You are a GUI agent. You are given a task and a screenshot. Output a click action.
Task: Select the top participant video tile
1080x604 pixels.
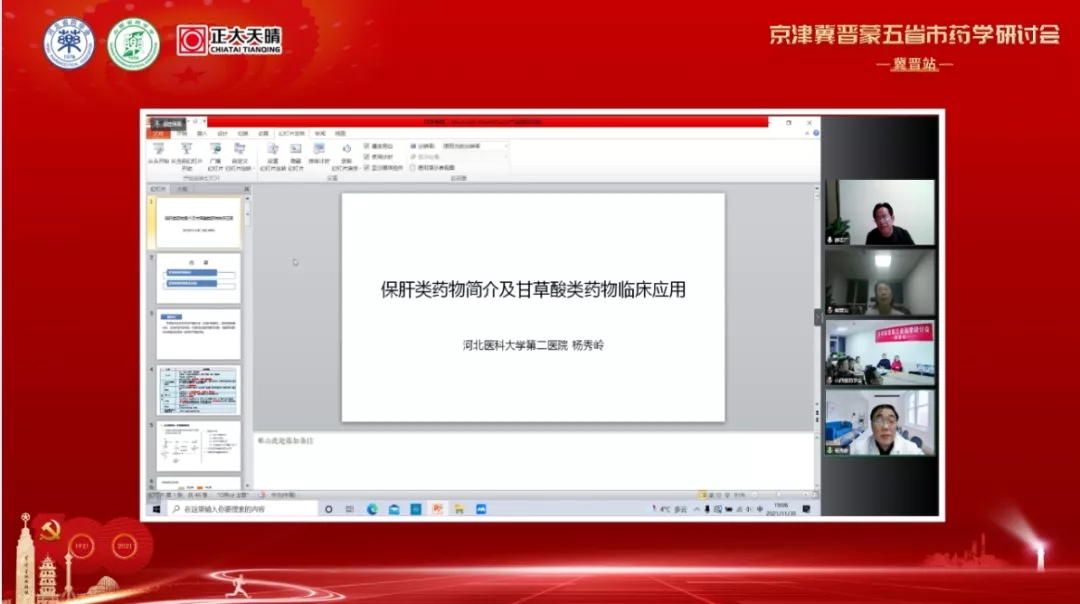pos(880,213)
